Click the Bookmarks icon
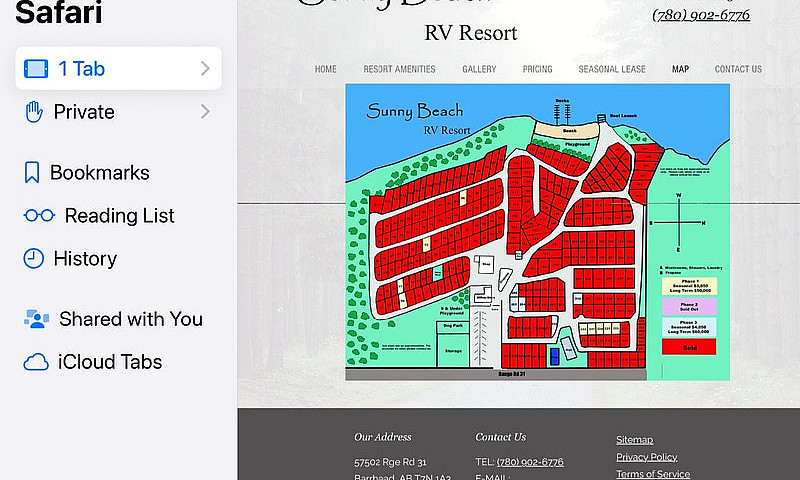The image size is (800, 480). point(32,172)
